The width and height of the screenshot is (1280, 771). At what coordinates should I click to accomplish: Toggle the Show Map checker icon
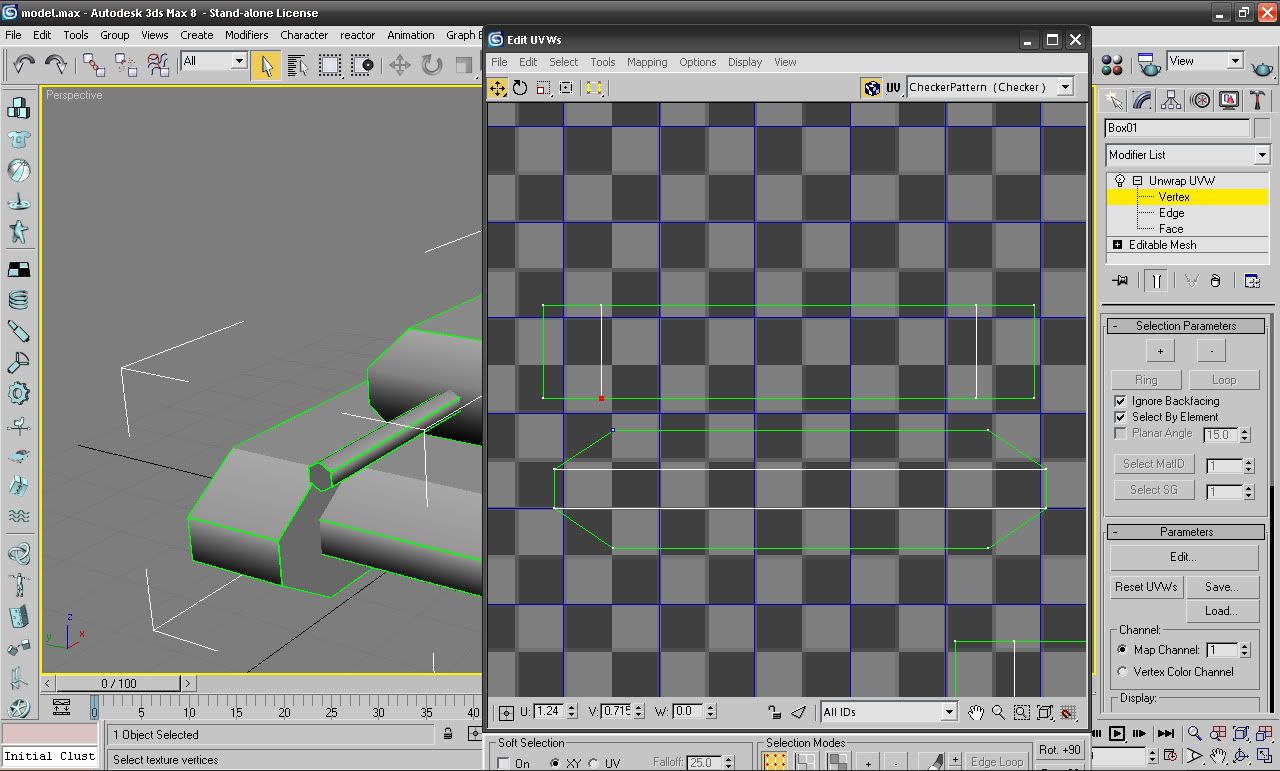click(871, 88)
